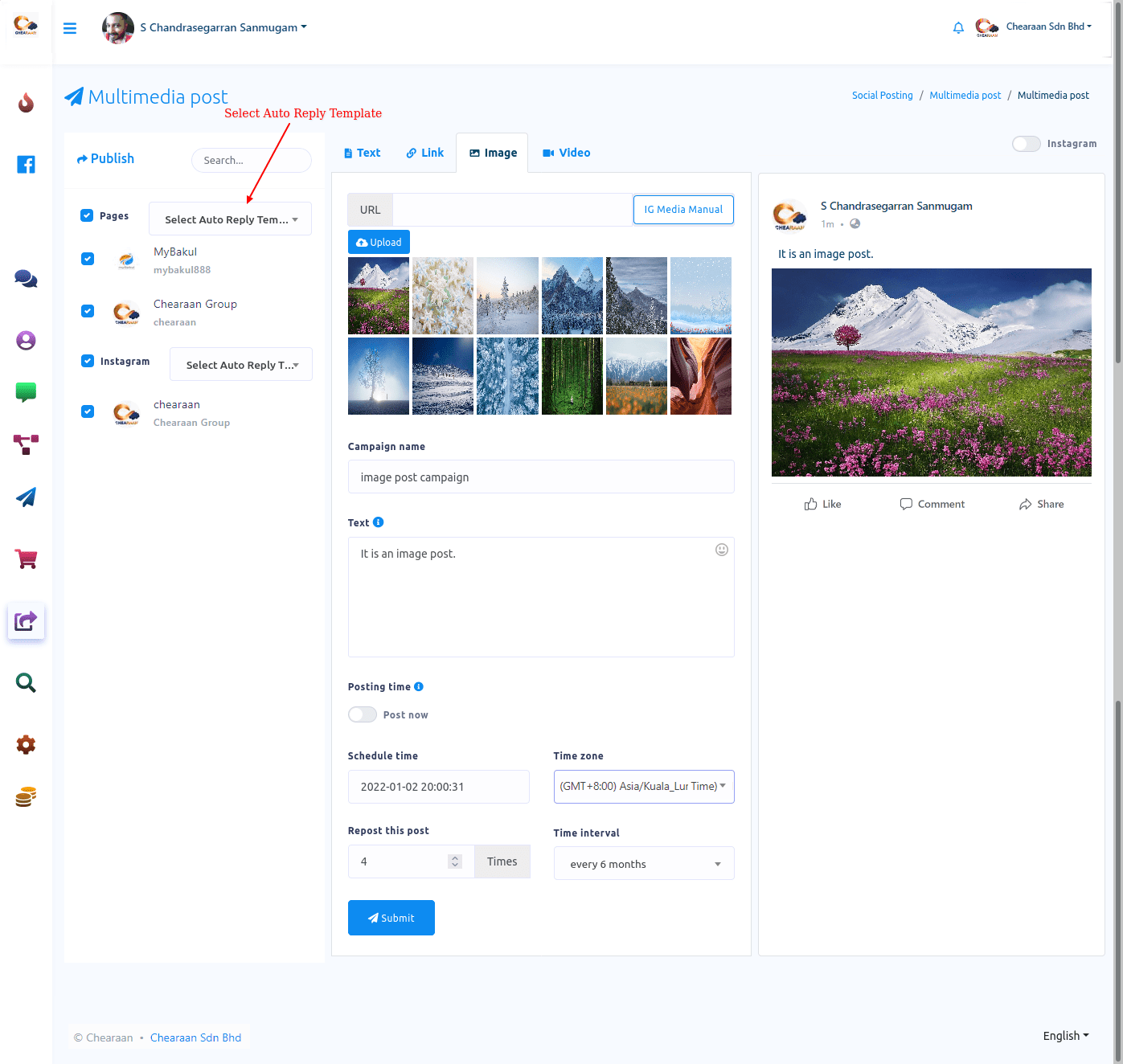The height and width of the screenshot is (1064, 1123).
Task: Click the notification bell icon
Action: point(957,28)
